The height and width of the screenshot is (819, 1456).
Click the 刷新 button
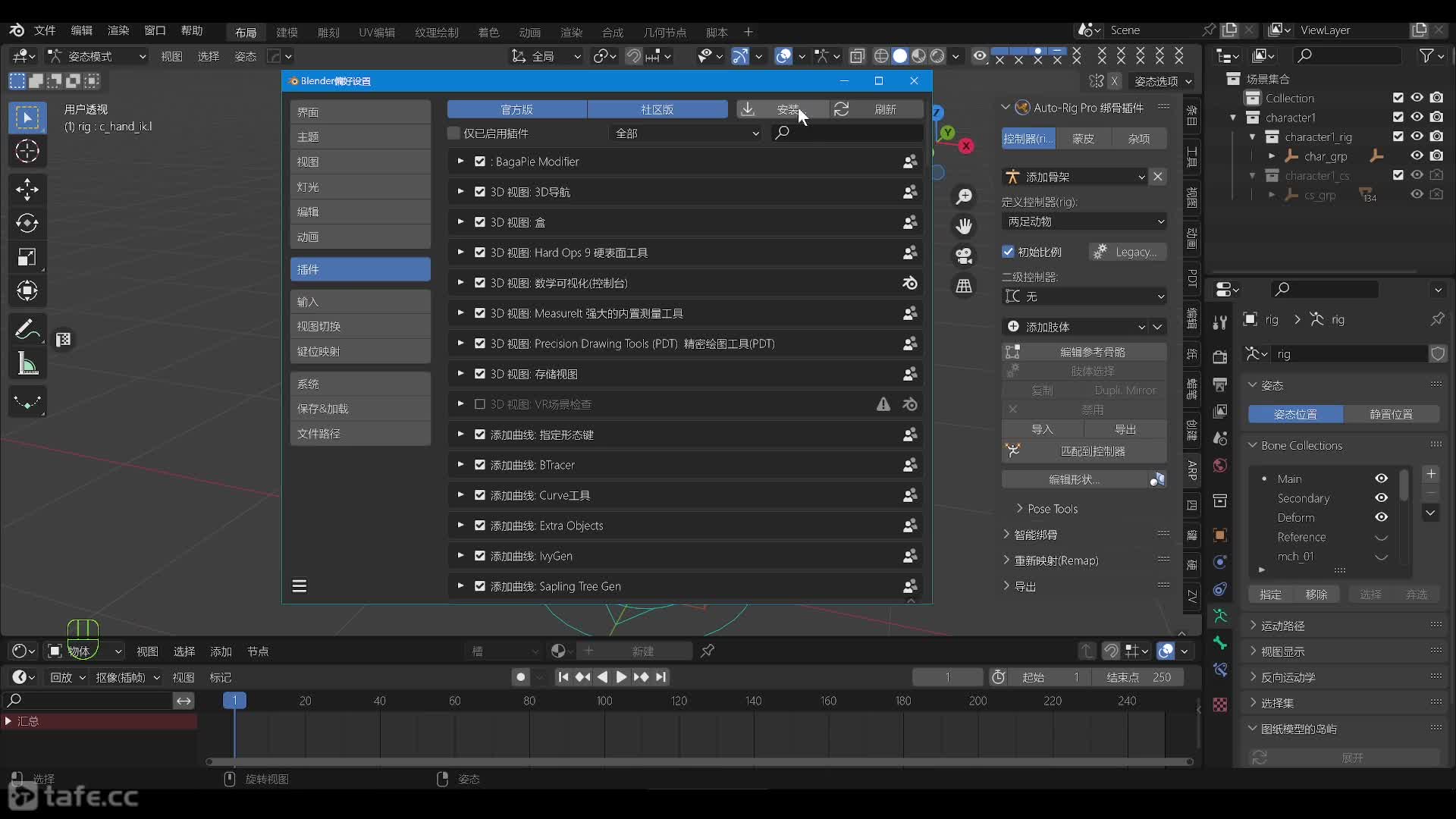[x=877, y=110]
